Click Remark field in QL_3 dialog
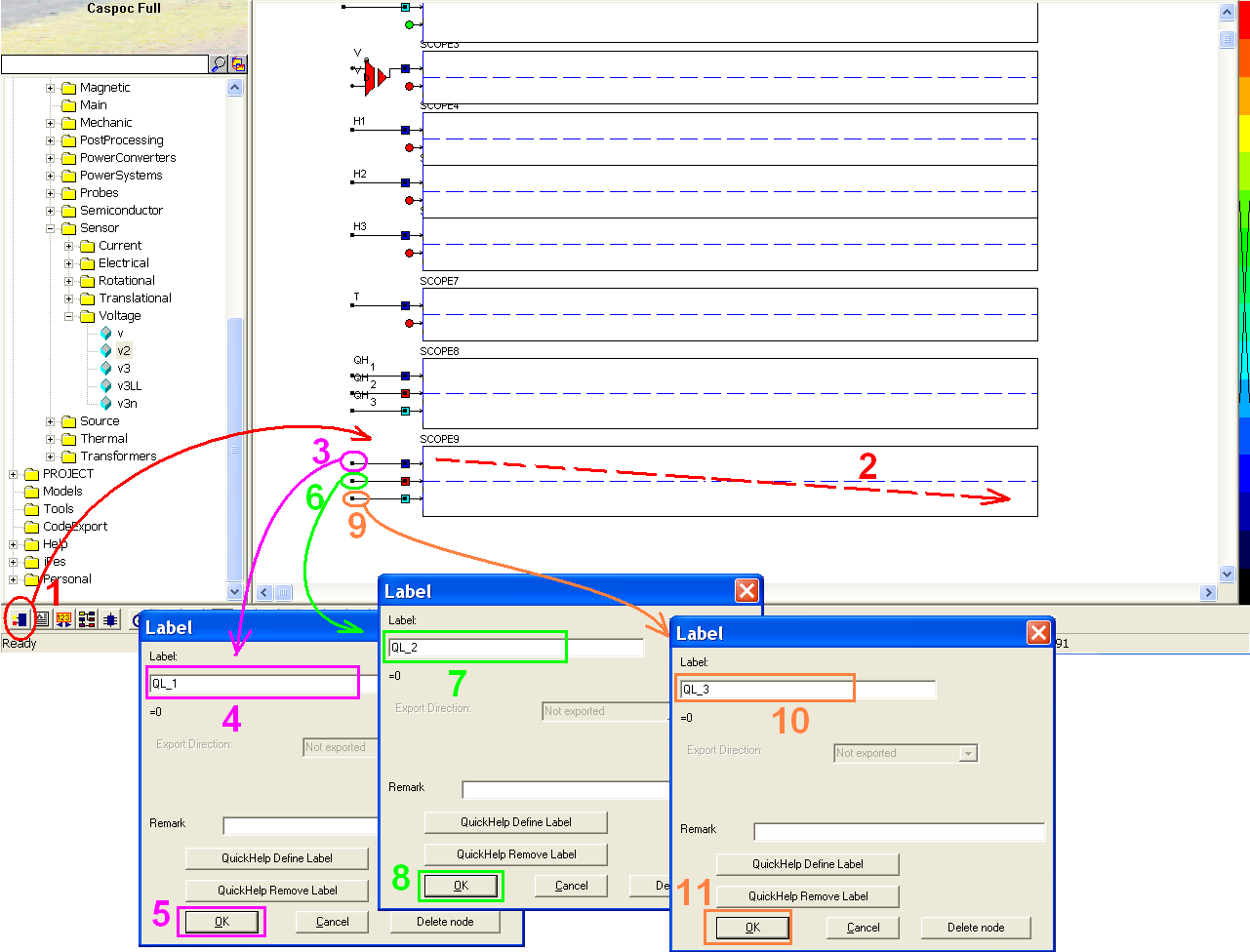The width and height of the screenshot is (1250, 952). pos(899,832)
